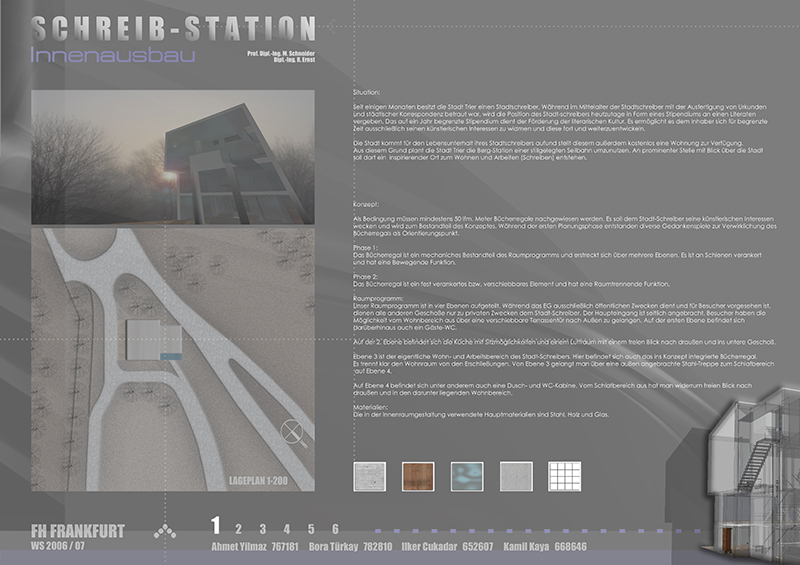Click the highlighted page number 1
The width and height of the screenshot is (800, 565).
pyautogui.click(x=214, y=526)
